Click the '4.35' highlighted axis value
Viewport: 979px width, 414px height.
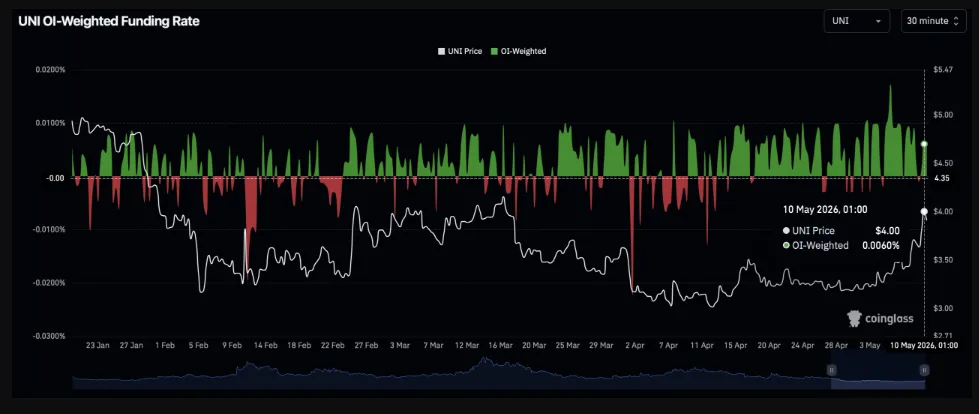[941, 178]
